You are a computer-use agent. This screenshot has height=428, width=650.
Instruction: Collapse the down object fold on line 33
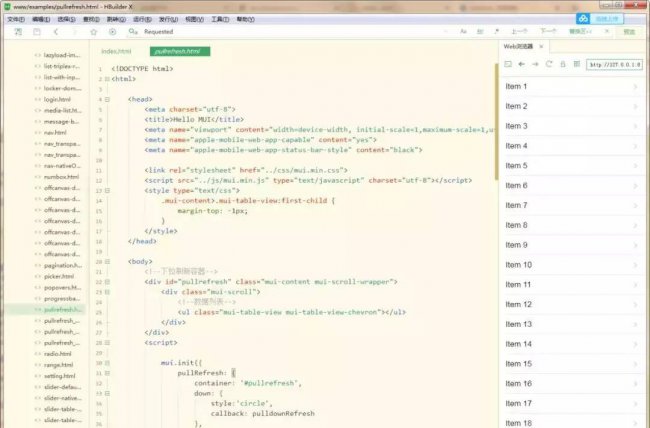107,393
